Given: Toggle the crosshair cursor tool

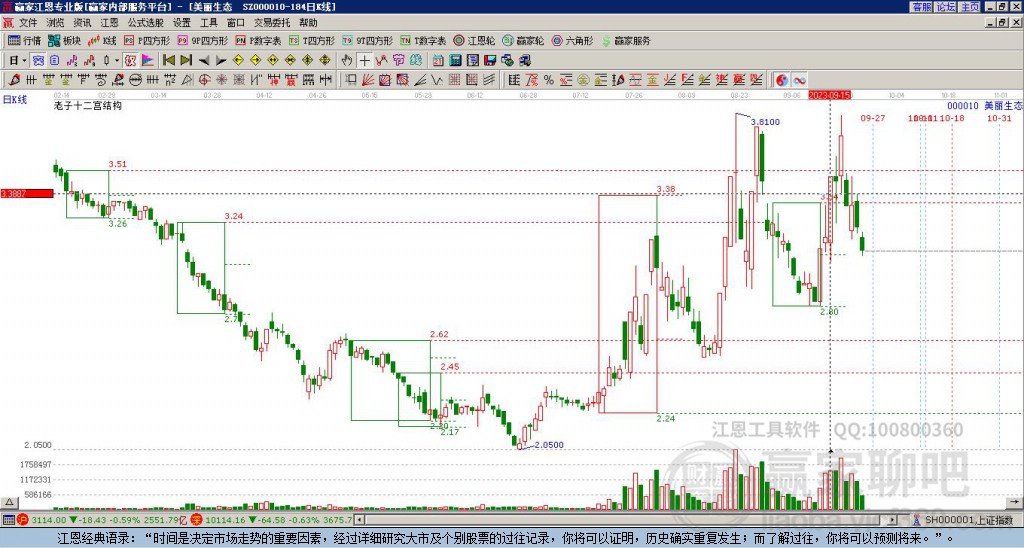Looking at the screenshot, I should click(364, 61).
